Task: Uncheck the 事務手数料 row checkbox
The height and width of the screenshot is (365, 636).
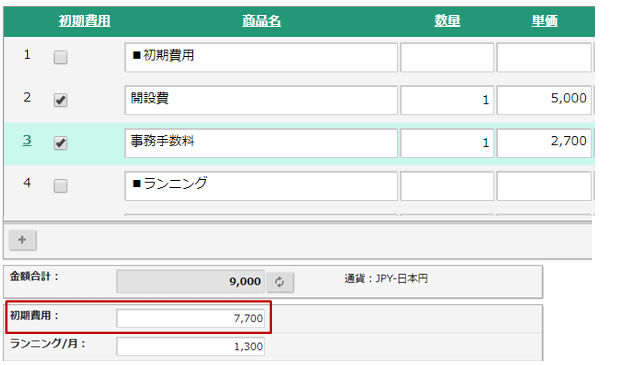Action: coord(60,143)
